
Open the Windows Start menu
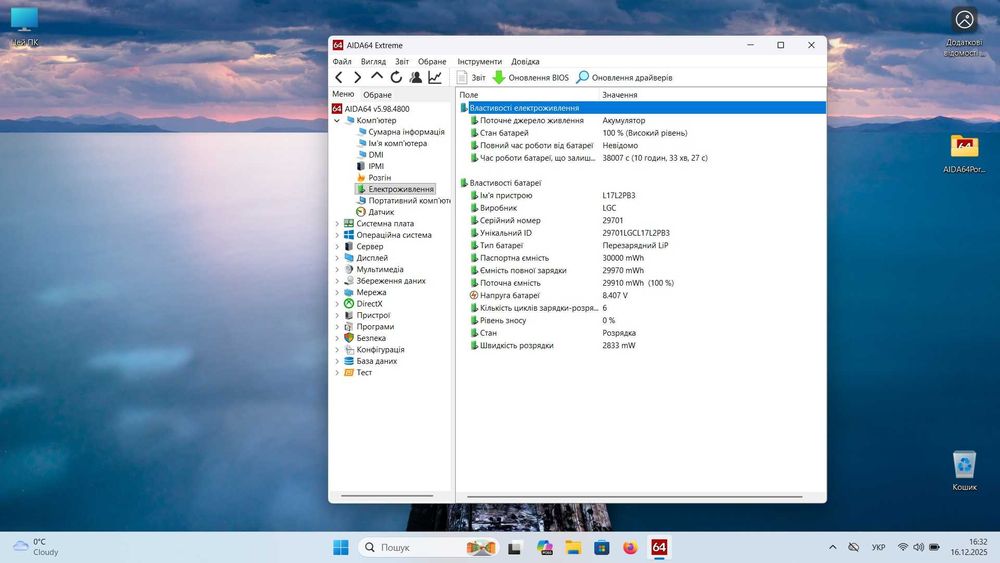(341, 547)
